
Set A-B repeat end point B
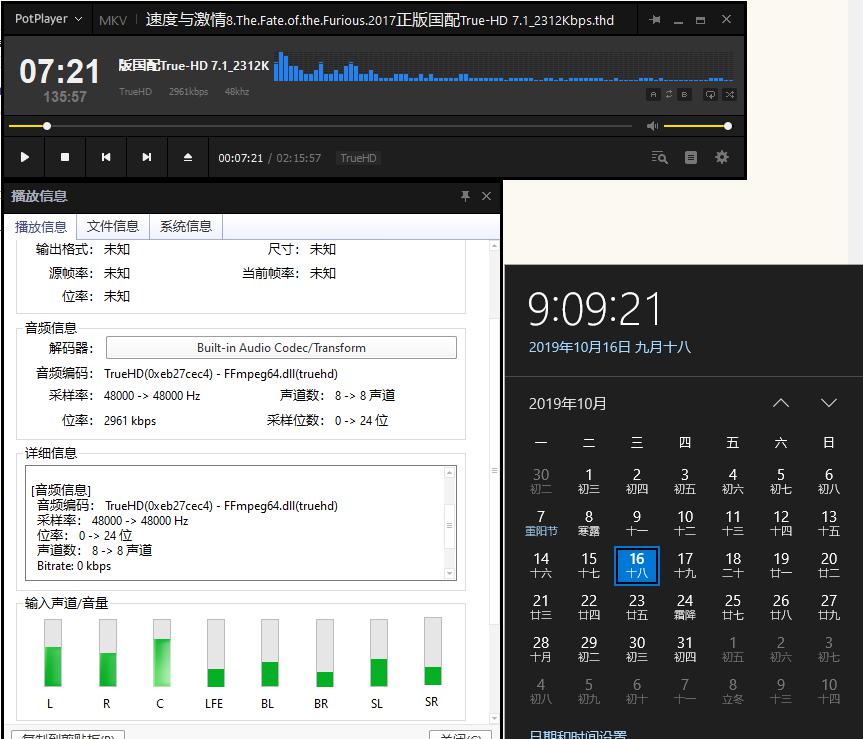click(x=684, y=95)
